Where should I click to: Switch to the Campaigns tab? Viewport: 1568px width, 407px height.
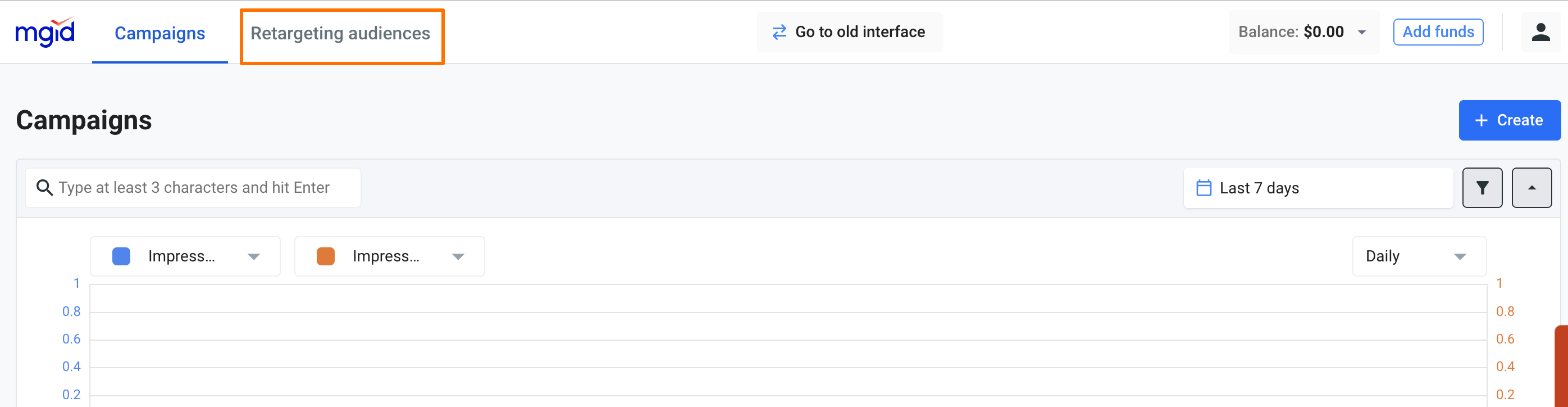point(159,34)
